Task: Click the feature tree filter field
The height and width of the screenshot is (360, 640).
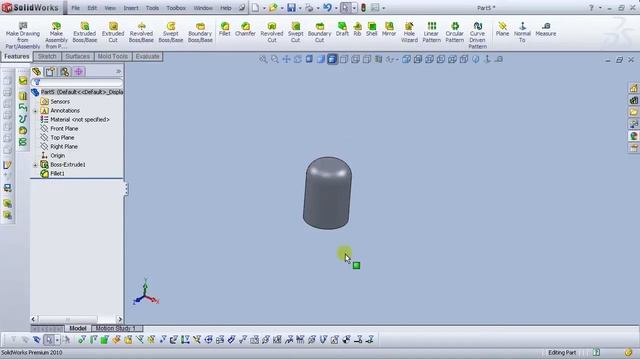Action: [78, 82]
